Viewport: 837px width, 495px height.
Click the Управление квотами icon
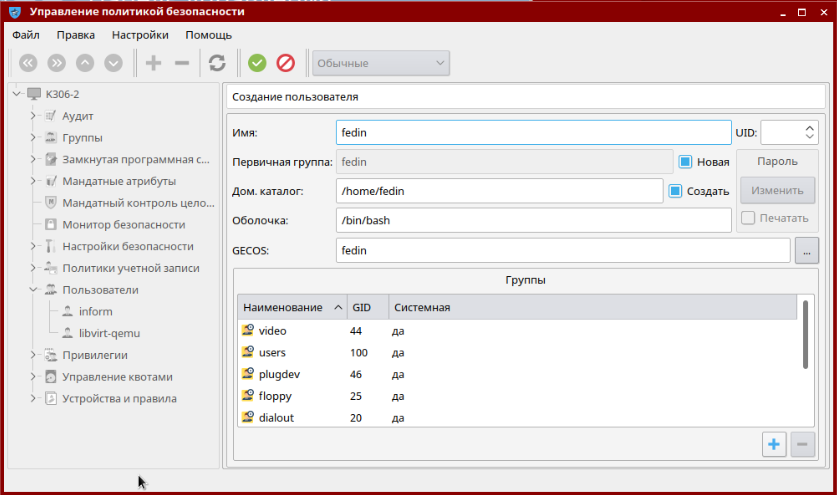click(51, 376)
